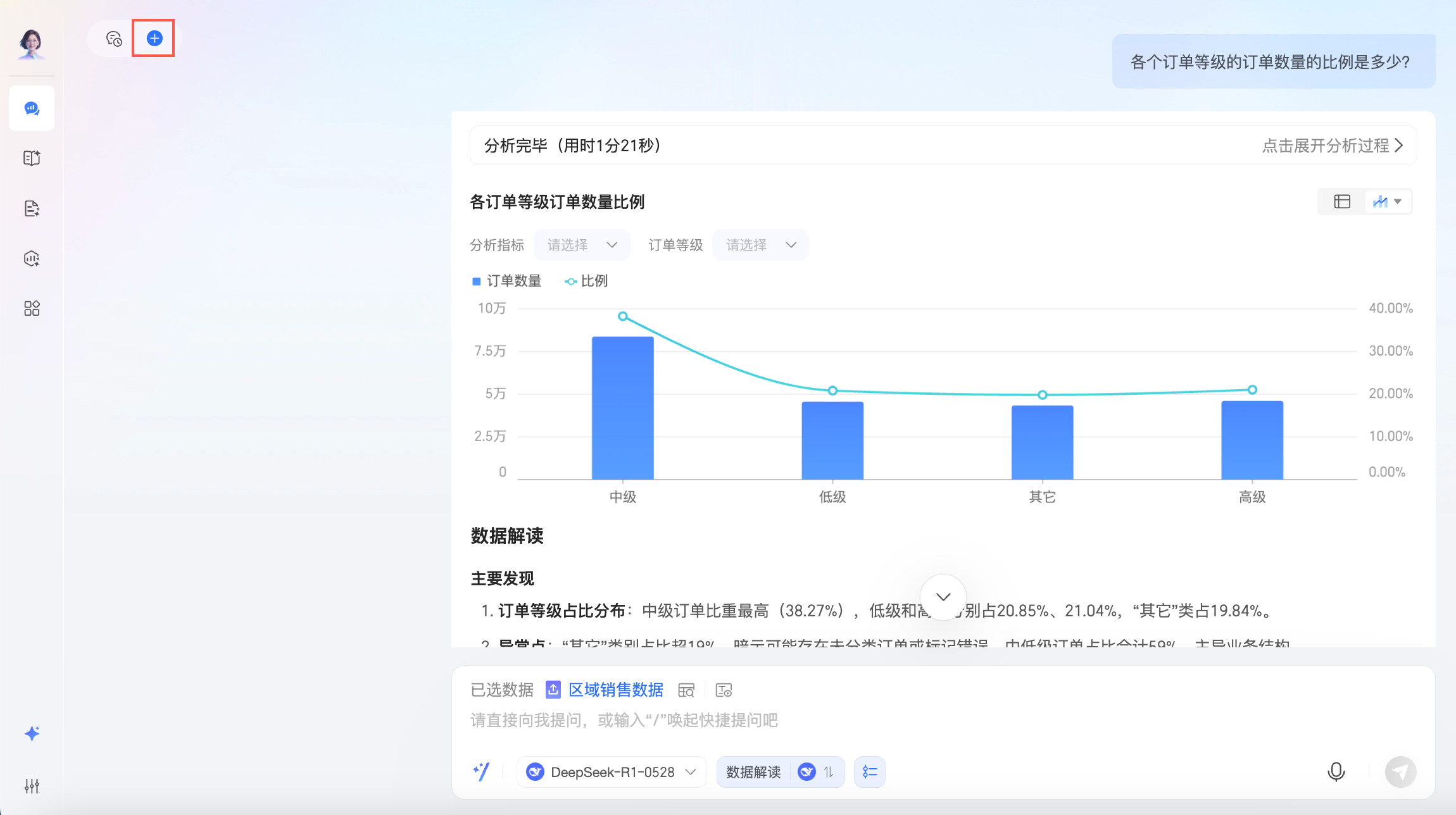Open the conversation history icon
The image size is (1456, 815).
(x=114, y=39)
